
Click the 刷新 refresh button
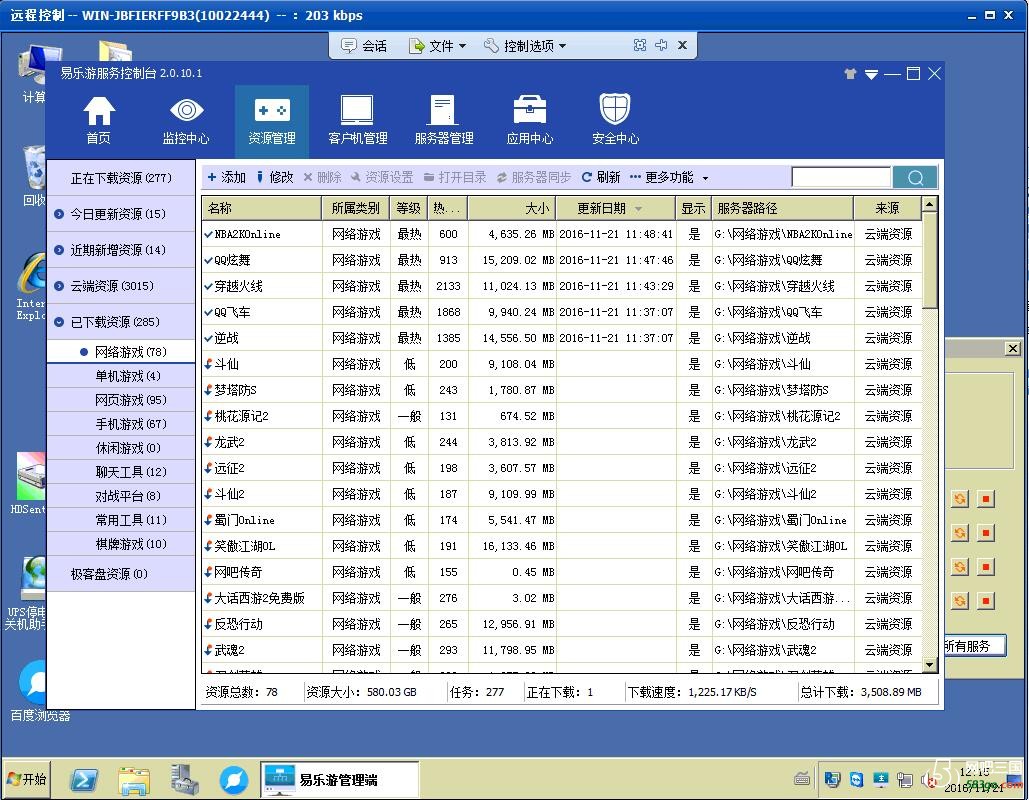click(601, 177)
